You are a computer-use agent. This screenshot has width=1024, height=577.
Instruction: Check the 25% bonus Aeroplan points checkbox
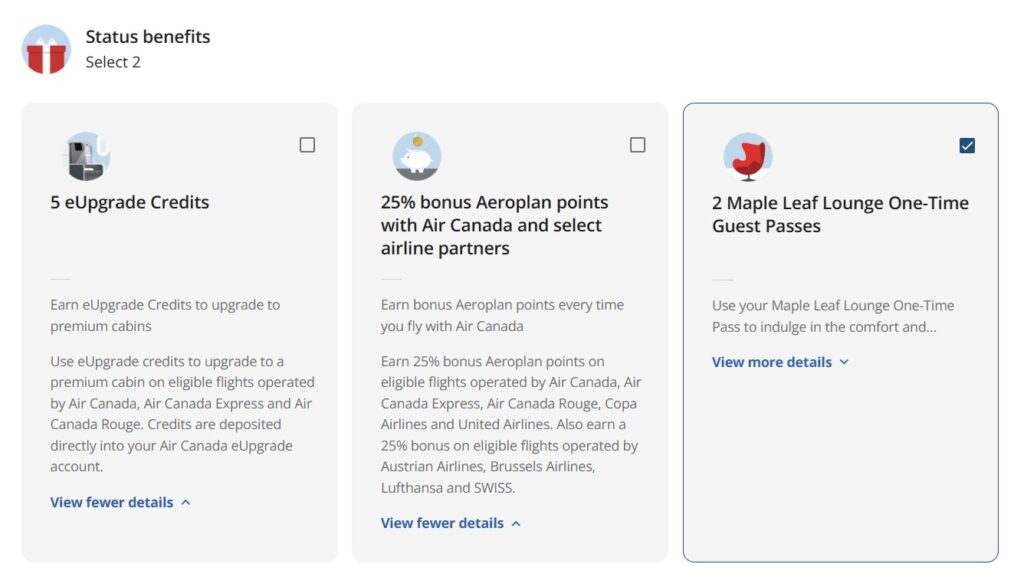tap(637, 145)
